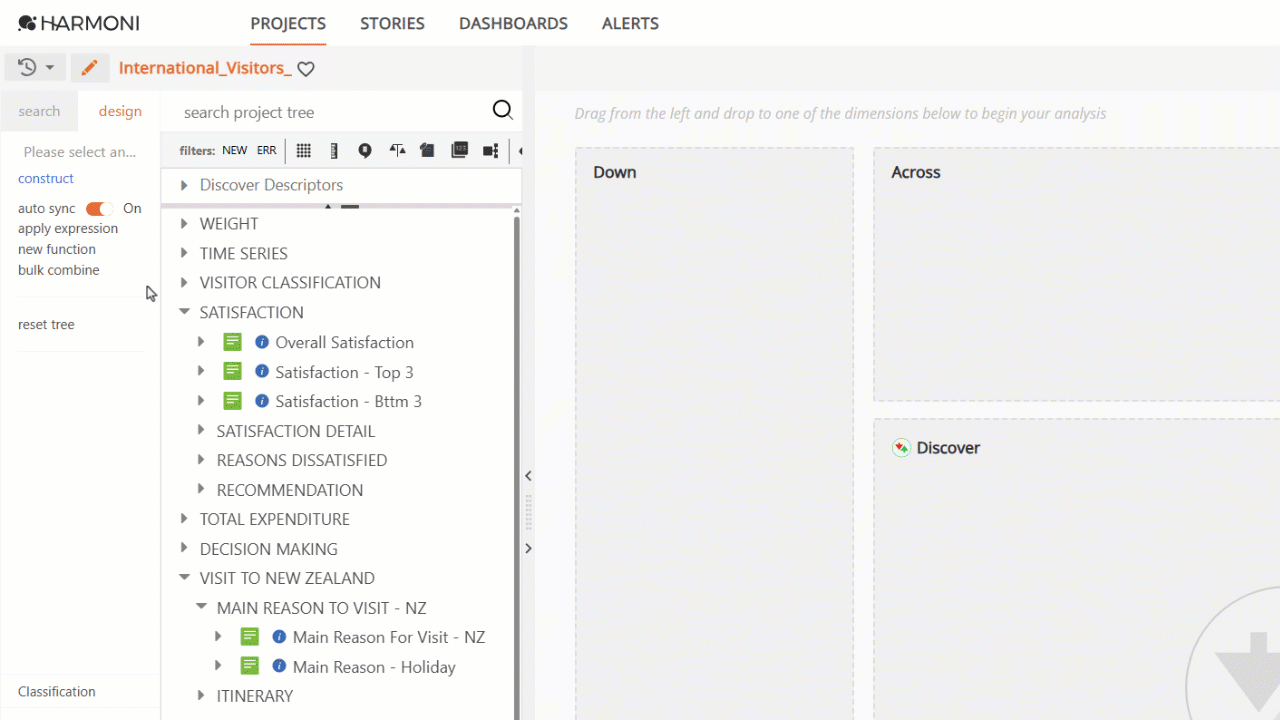Click info icon beside Satisfaction - Bttm 3

click(262, 401)
